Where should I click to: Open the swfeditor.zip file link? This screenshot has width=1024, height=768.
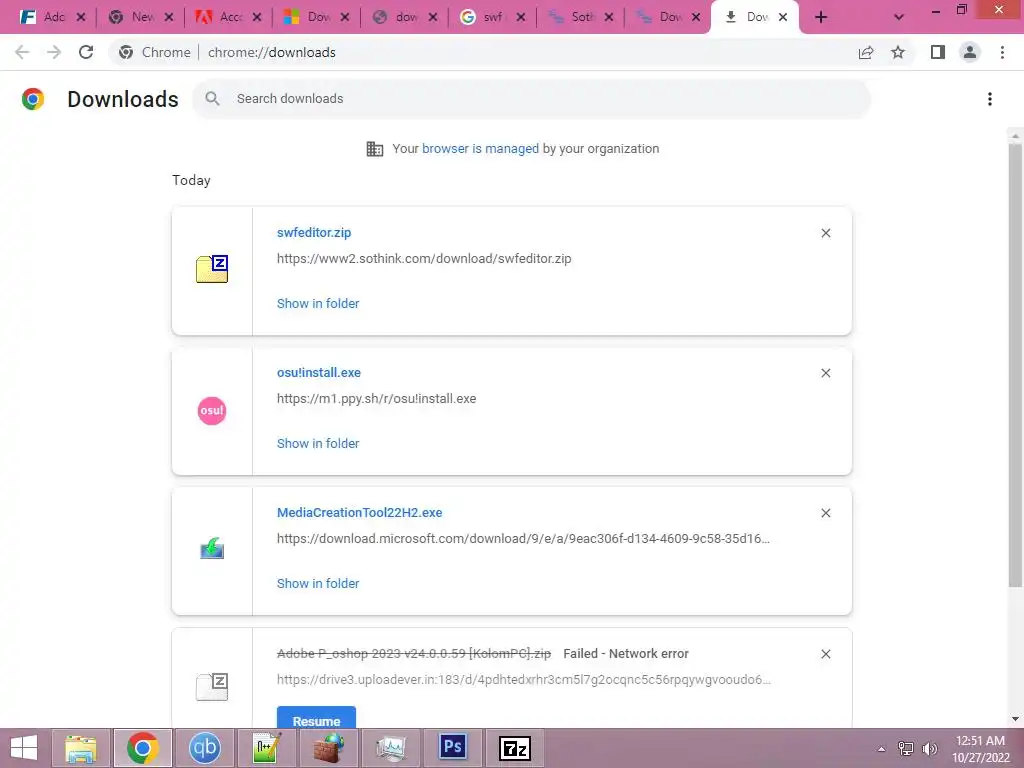pyautogui.click(x=314, y=233)
